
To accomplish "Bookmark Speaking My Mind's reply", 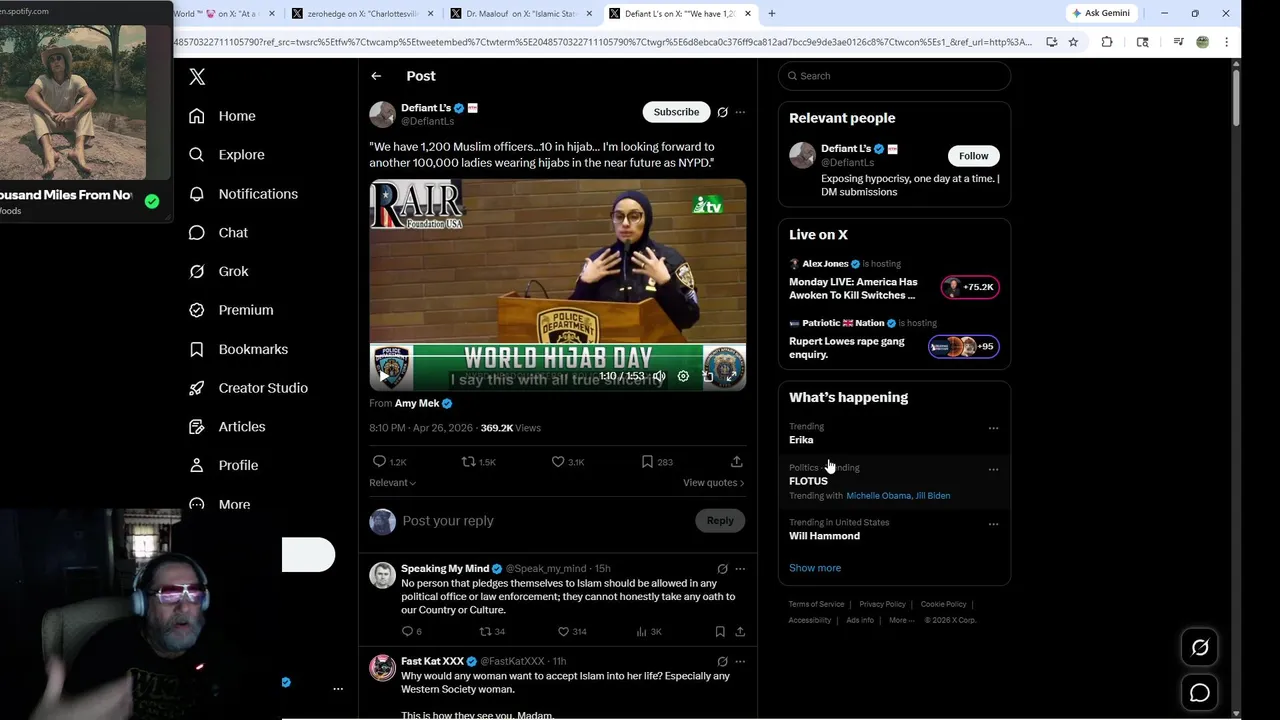I will [x=720, y=632].
